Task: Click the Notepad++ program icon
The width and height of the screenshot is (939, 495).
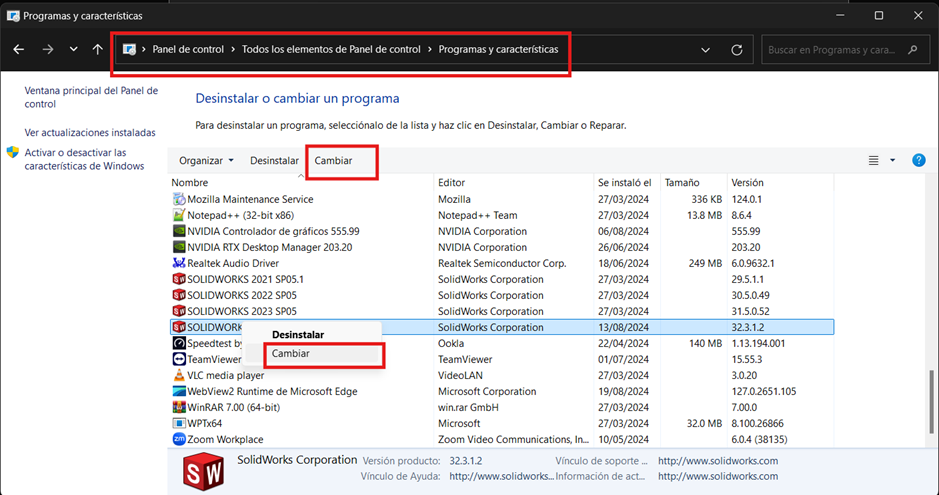Action: tap(178, 215)
